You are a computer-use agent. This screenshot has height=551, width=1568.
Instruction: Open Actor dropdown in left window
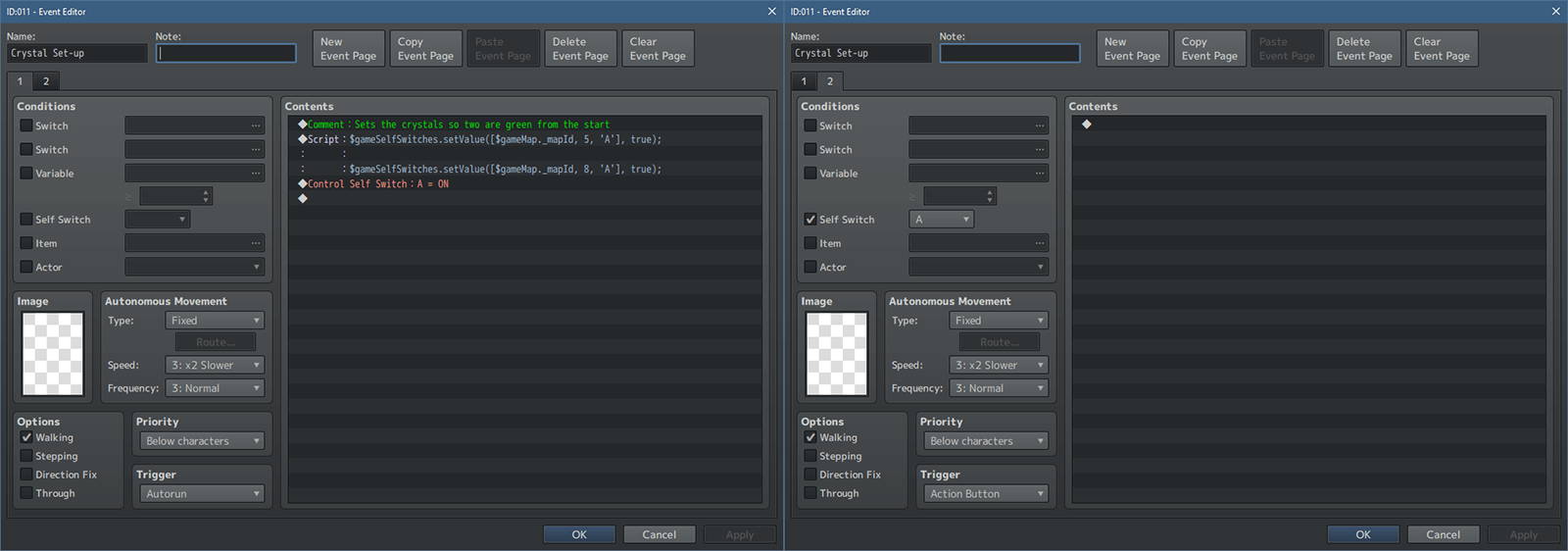click(194, 267)
